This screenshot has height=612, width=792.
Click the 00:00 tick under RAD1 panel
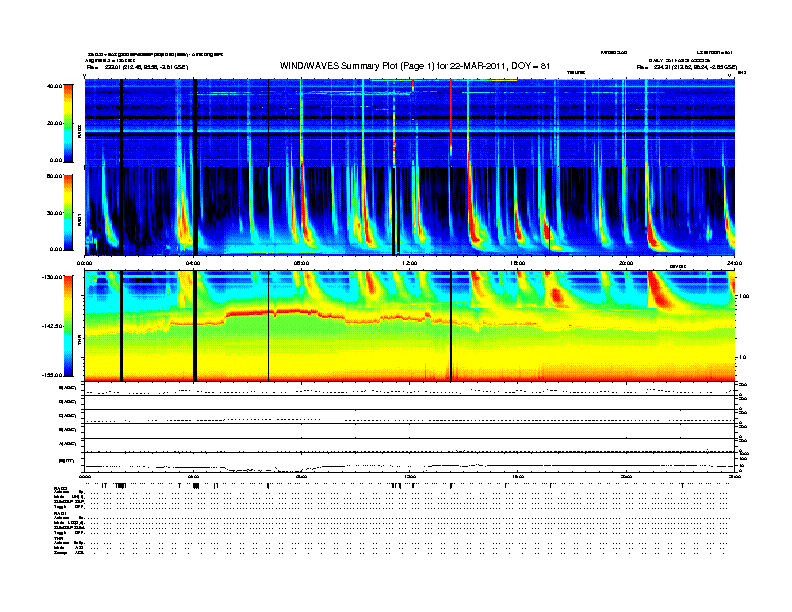tap(84, 263)
